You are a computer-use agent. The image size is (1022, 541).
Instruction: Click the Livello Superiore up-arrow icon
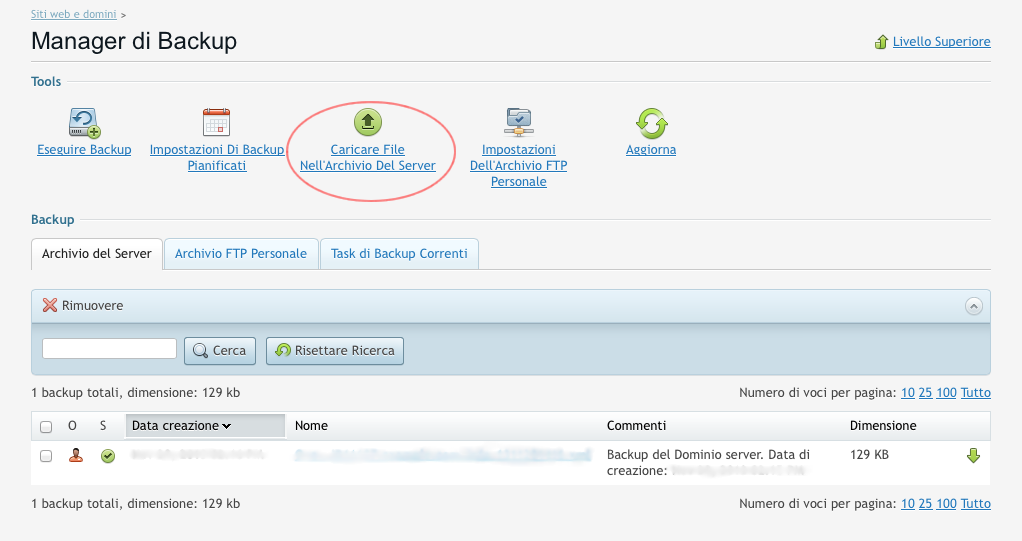click(881, 42)
